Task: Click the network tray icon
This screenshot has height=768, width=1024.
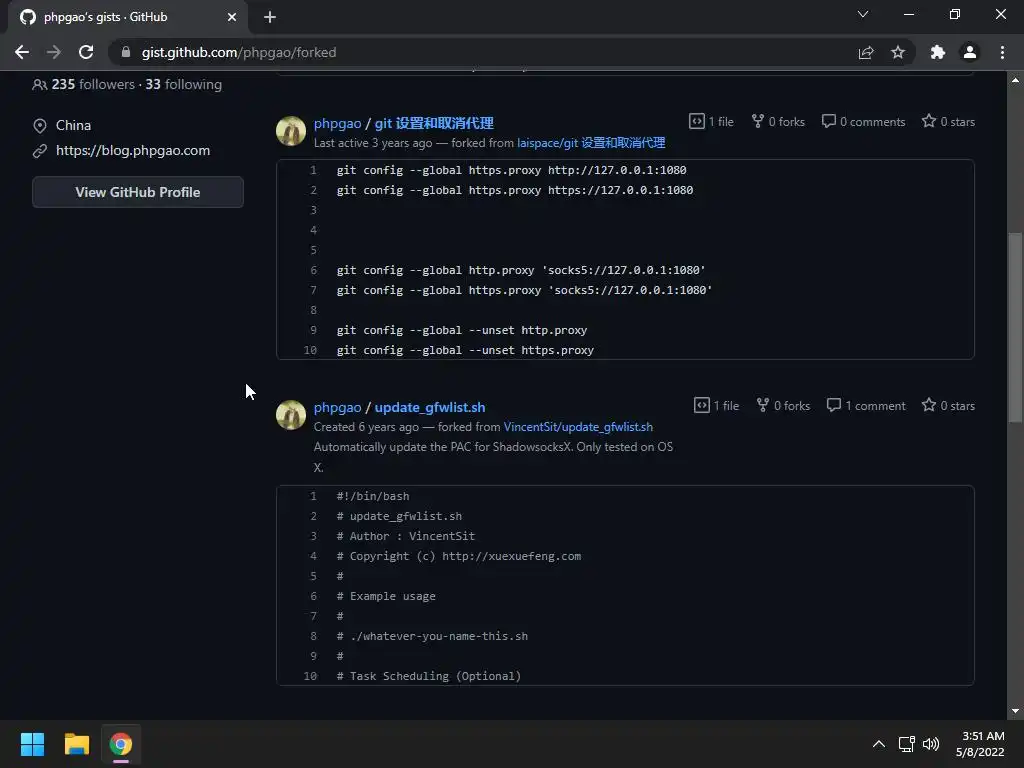Action: point(906,744)
